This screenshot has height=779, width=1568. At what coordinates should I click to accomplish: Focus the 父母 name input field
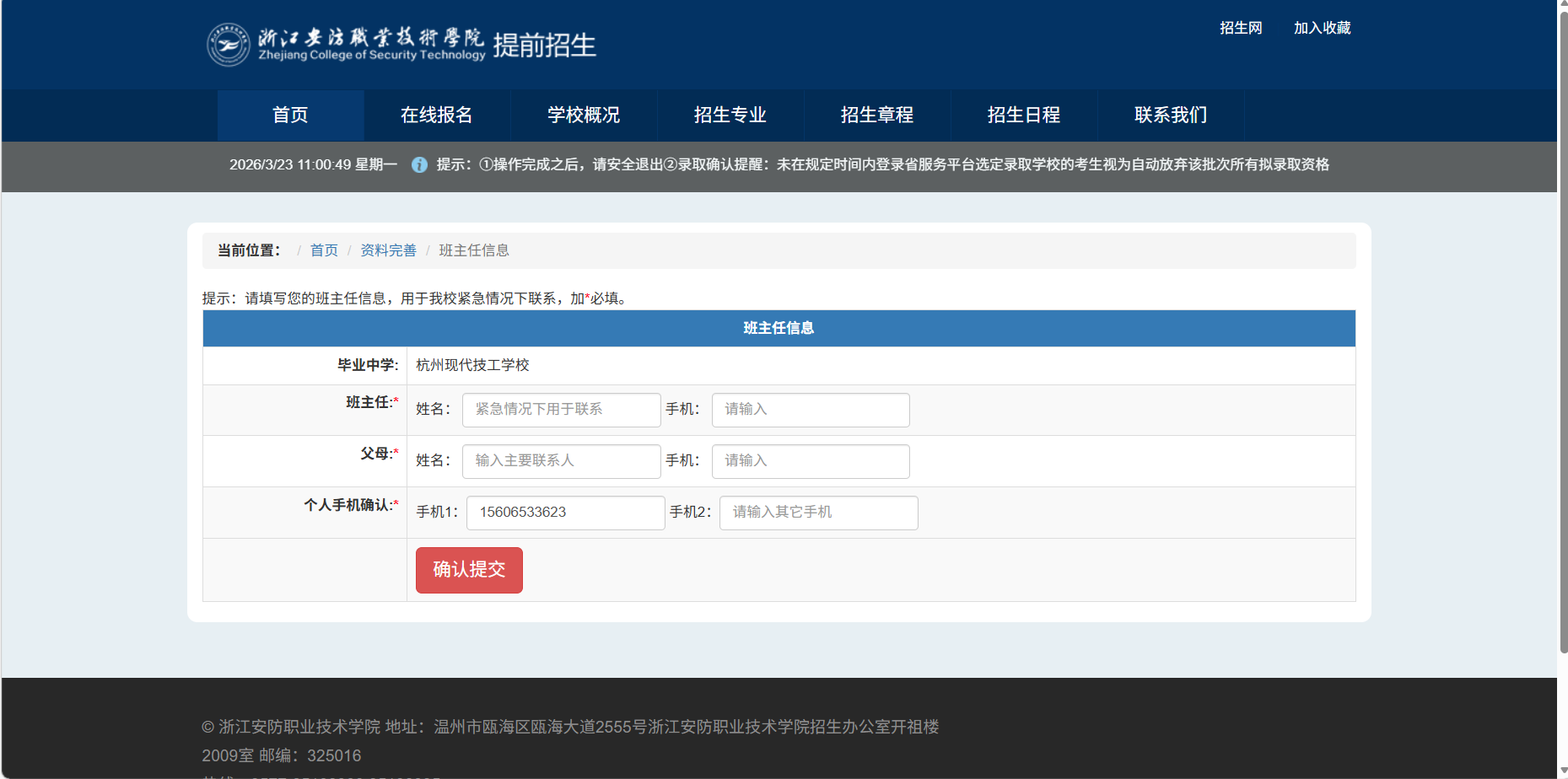(x=561, y=461)
